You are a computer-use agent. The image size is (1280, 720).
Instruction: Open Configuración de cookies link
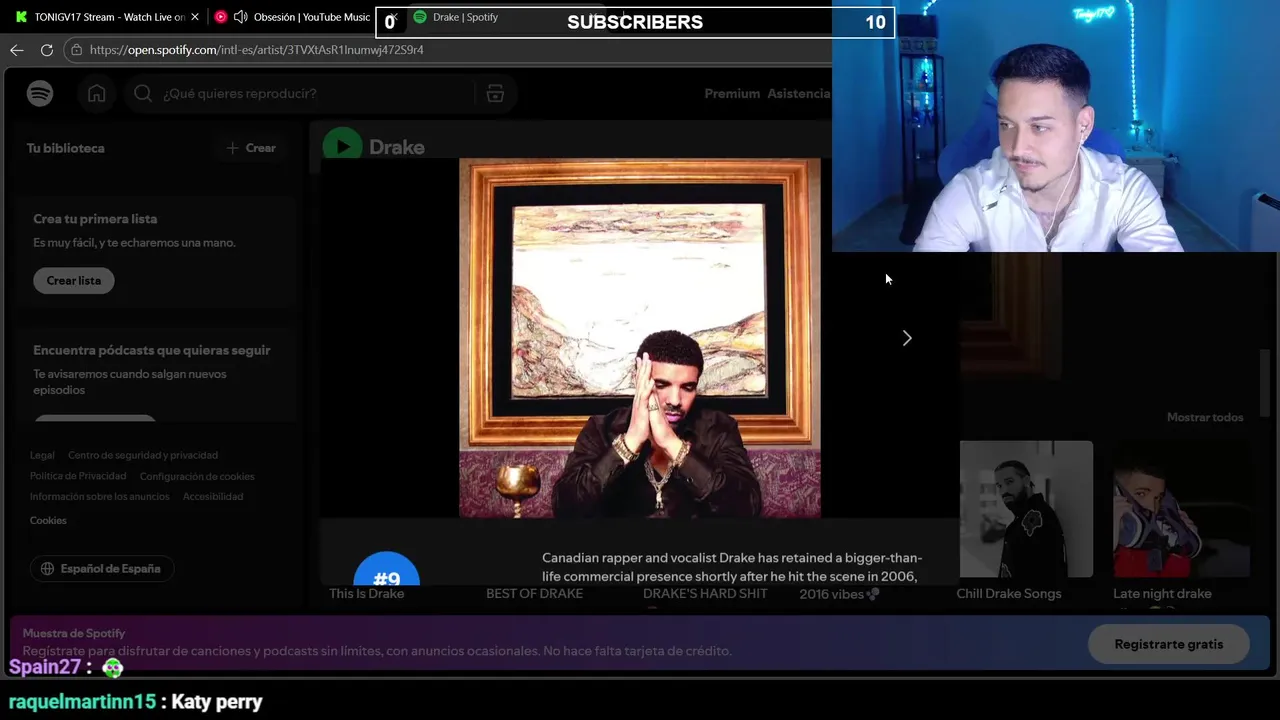(197, 476)
